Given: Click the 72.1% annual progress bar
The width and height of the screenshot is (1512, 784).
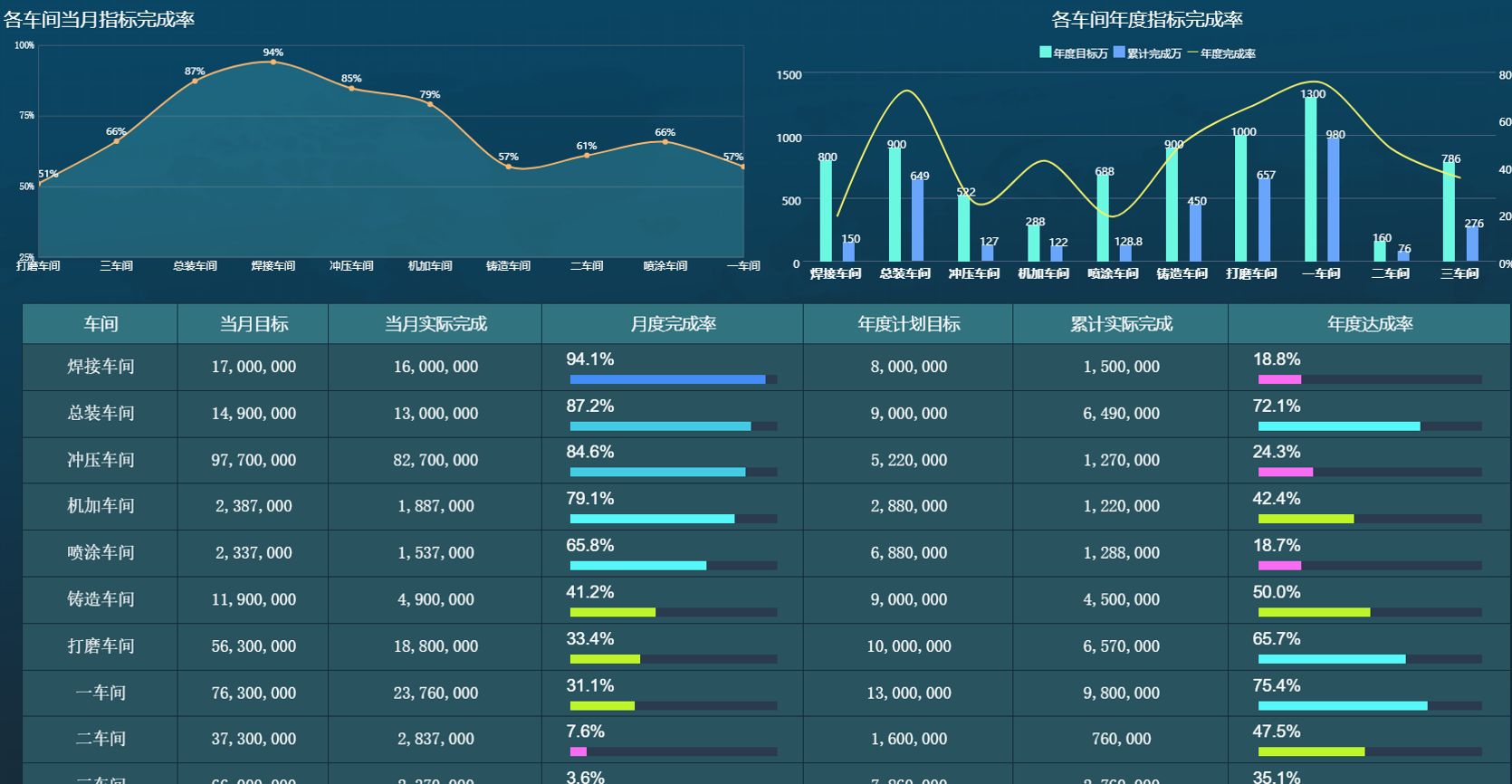Looking at the screenshot, I should pyautogui.click(x=1369, y=426).
